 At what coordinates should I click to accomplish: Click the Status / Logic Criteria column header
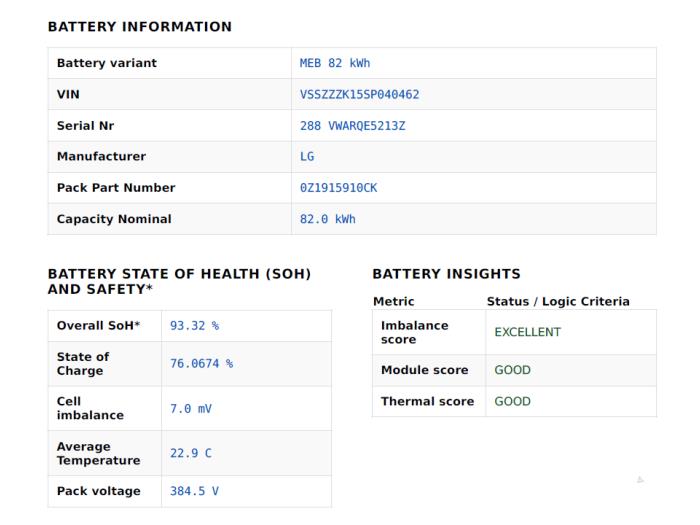coord(558,301)
